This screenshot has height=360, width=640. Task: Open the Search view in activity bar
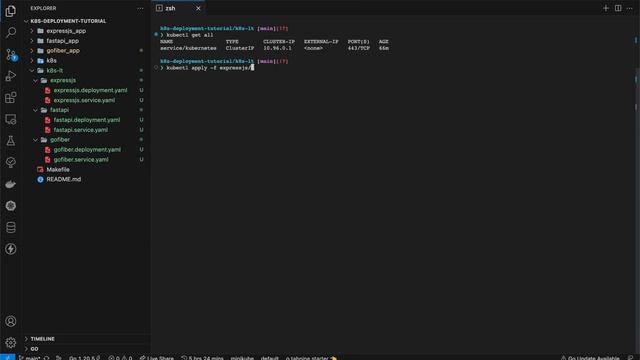[x=11, y=32]
